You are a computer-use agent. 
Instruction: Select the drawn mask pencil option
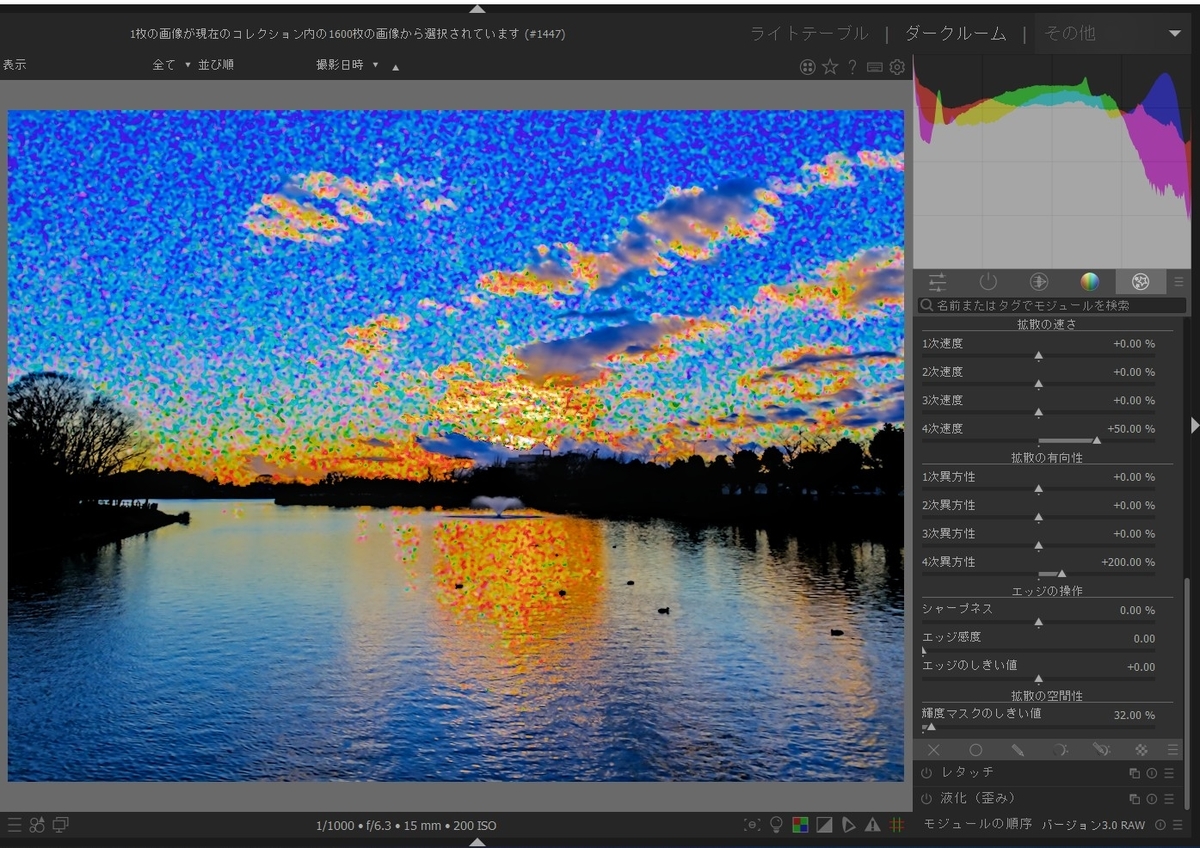point(1017,750)
